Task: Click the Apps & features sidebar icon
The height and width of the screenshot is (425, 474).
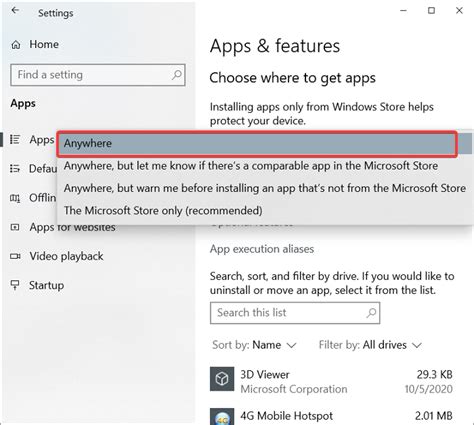Action: [15, 139]
